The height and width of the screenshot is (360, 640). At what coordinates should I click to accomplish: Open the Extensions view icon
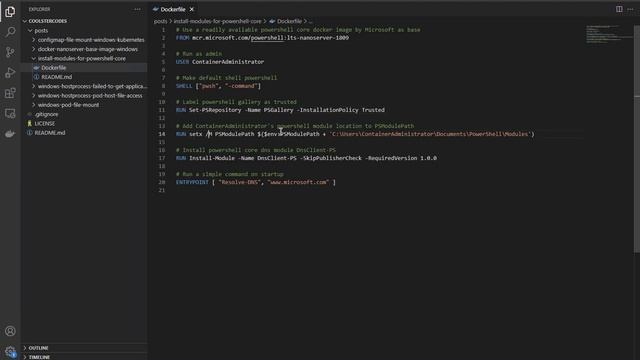pos(10,93)
